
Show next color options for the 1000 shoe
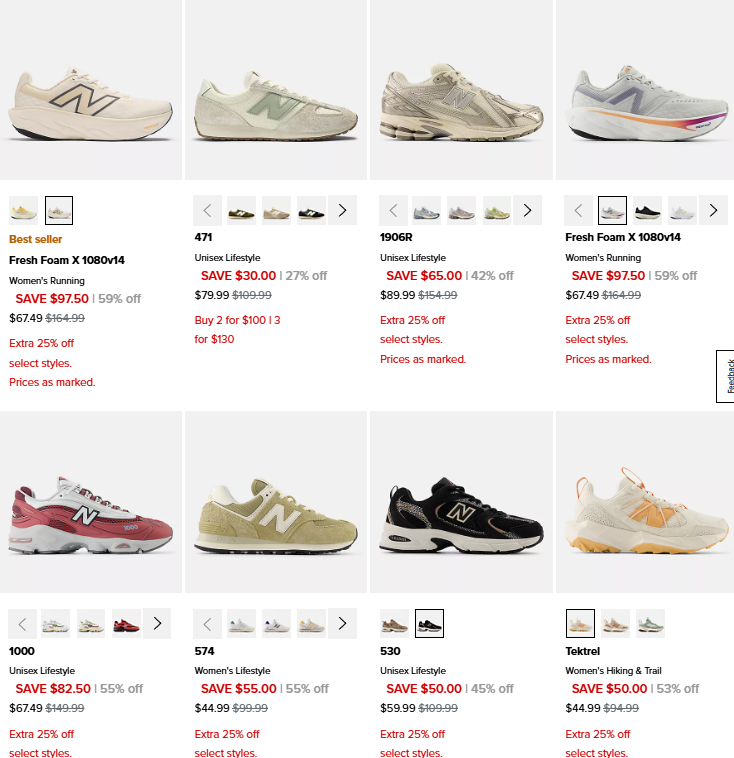(x=157, y=624)
